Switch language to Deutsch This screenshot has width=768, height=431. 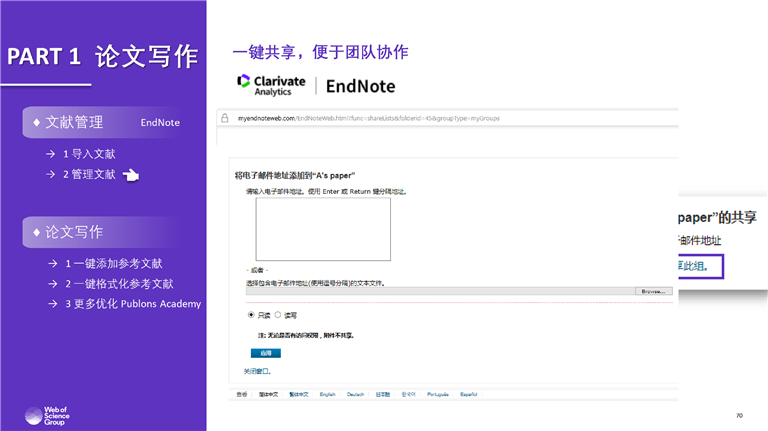click(x=356, y=394)
